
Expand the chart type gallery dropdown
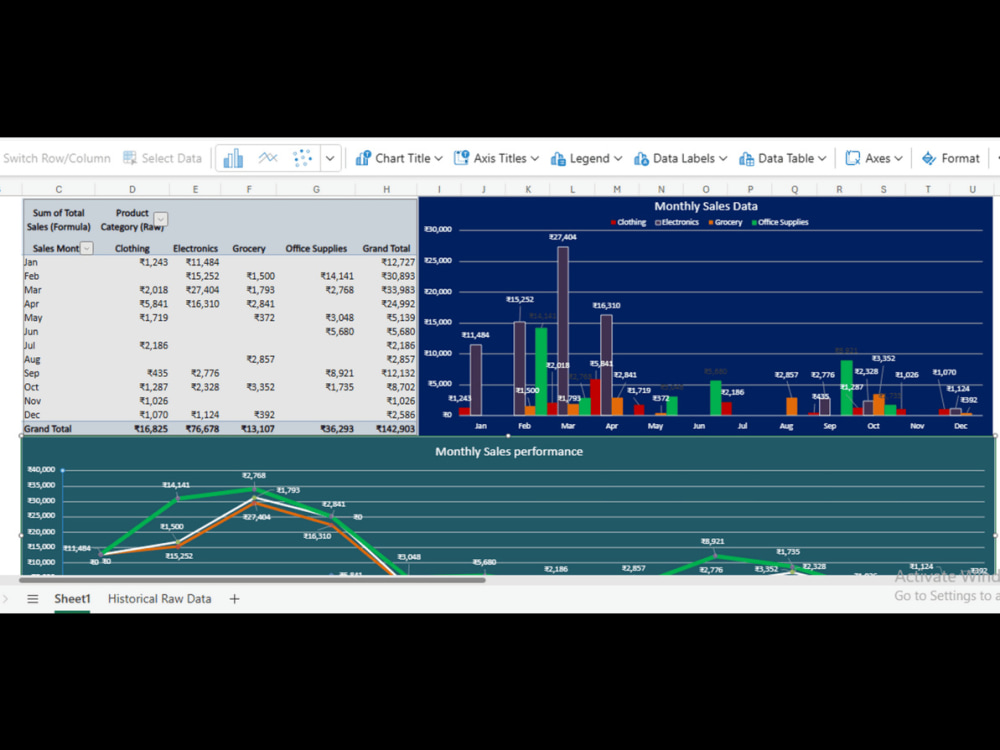330,158
